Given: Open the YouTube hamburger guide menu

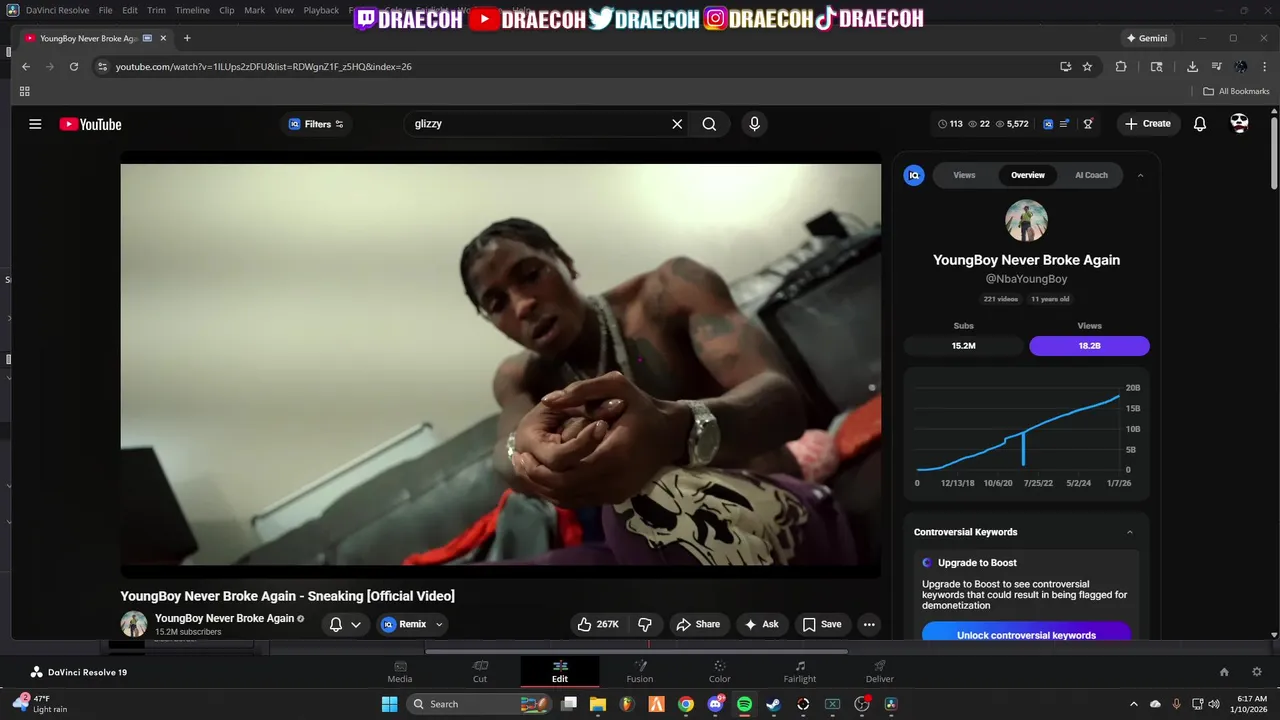Looking at the screenshot, I should [x=35, y=124].
